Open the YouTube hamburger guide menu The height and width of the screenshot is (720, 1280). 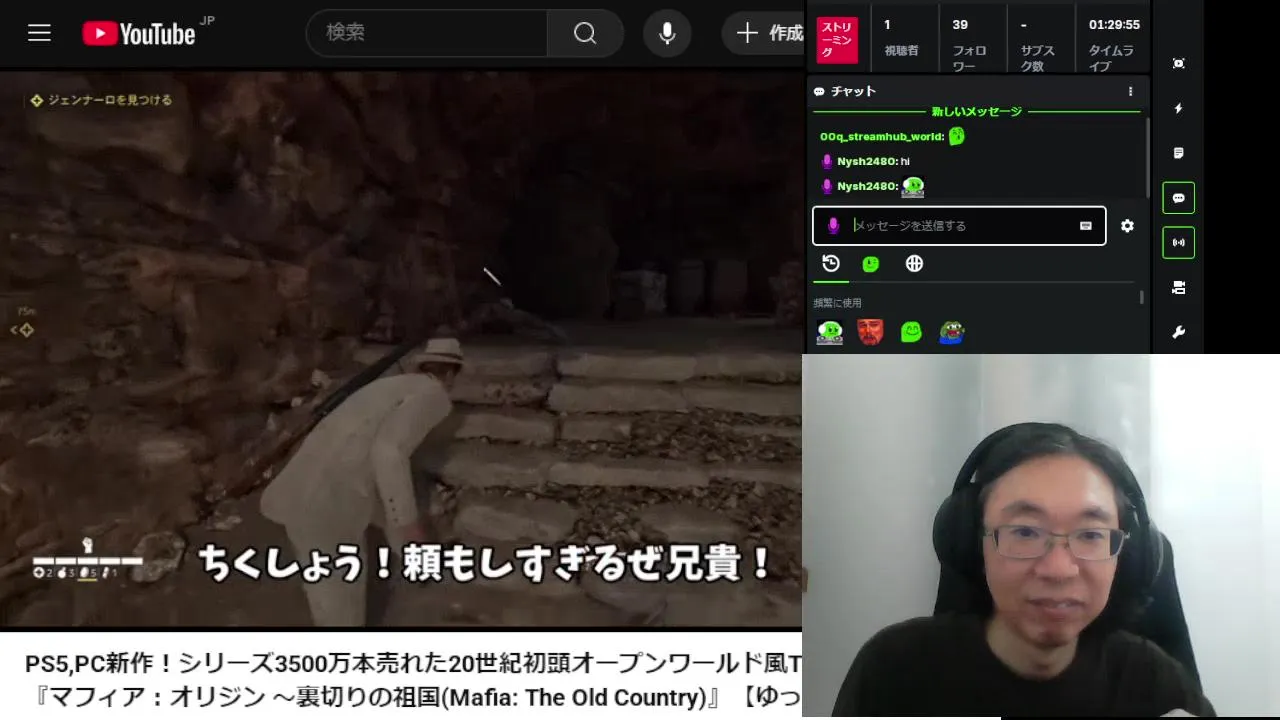pyautogui.click(x=39, y=33)
